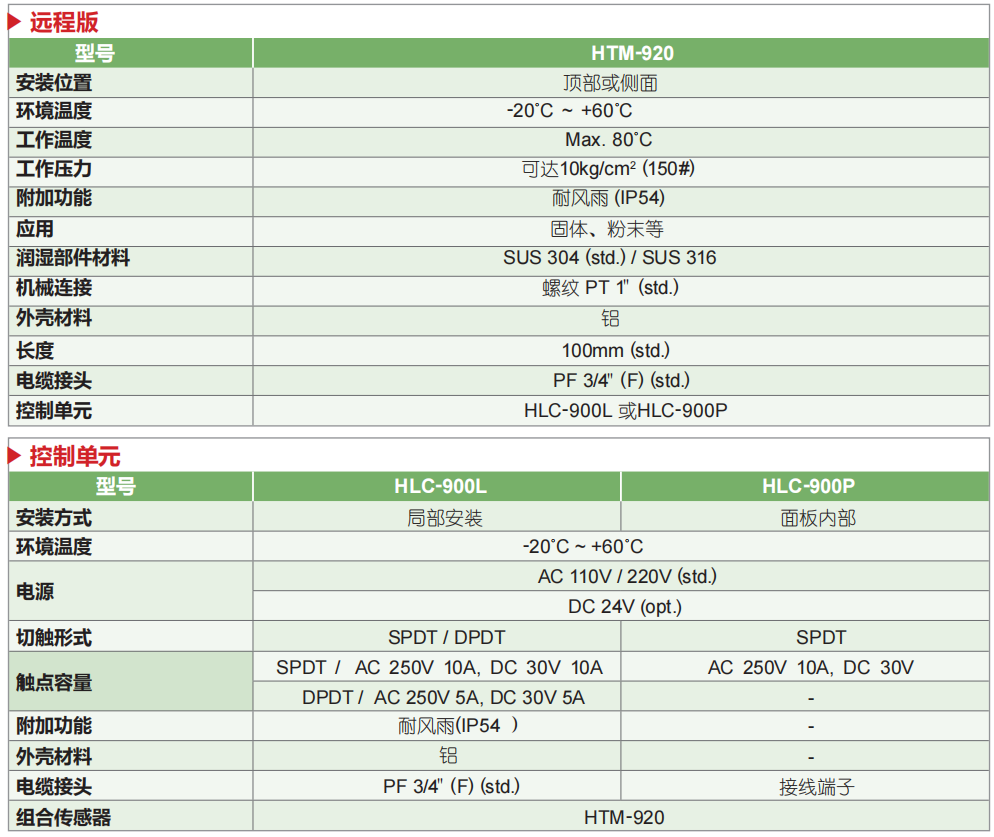Viewport: 994px width, 837px height.
Task: Select the HTM-920 header cell
Action: 621,53
